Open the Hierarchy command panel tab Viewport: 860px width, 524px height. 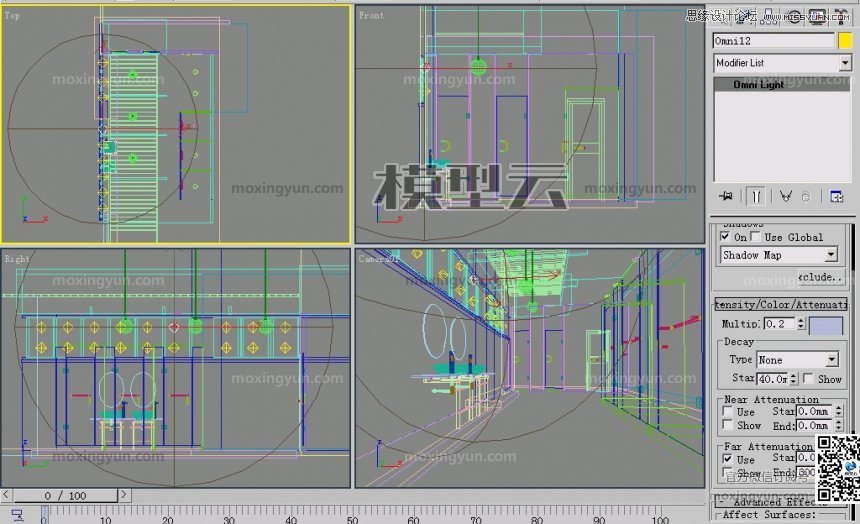pos(768,16)
